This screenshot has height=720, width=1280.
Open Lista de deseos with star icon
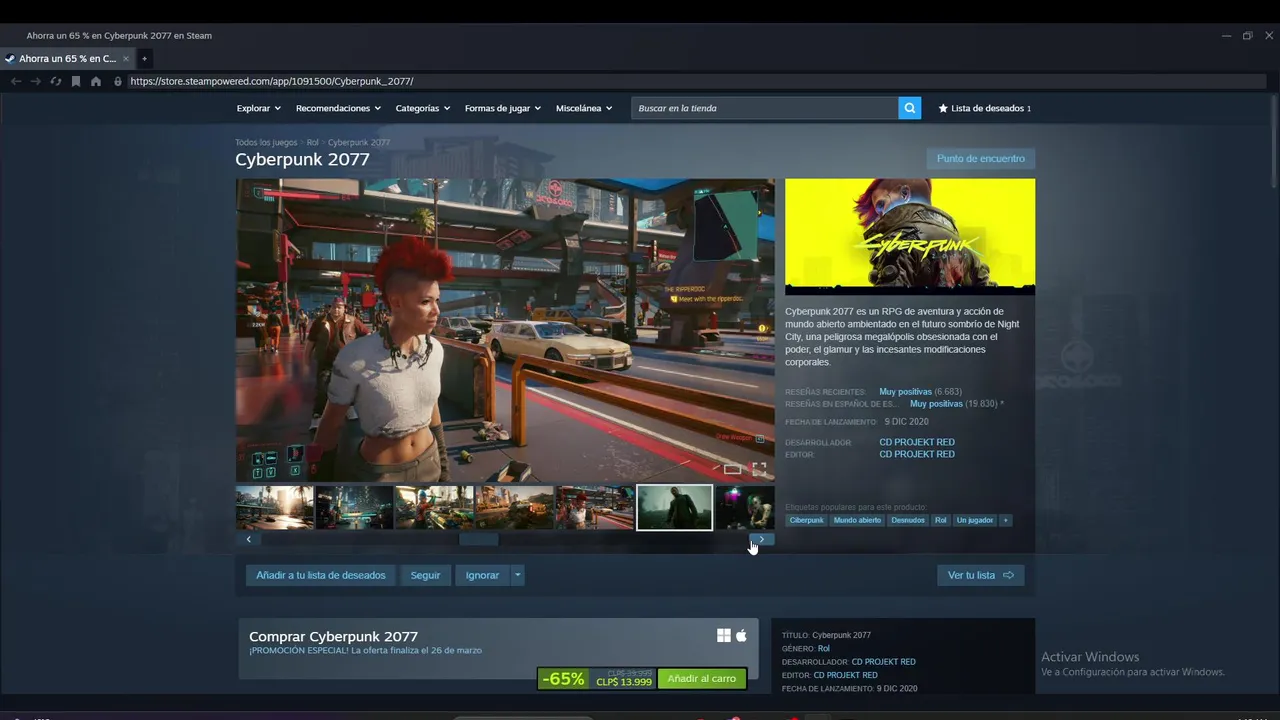coord(985,108)
